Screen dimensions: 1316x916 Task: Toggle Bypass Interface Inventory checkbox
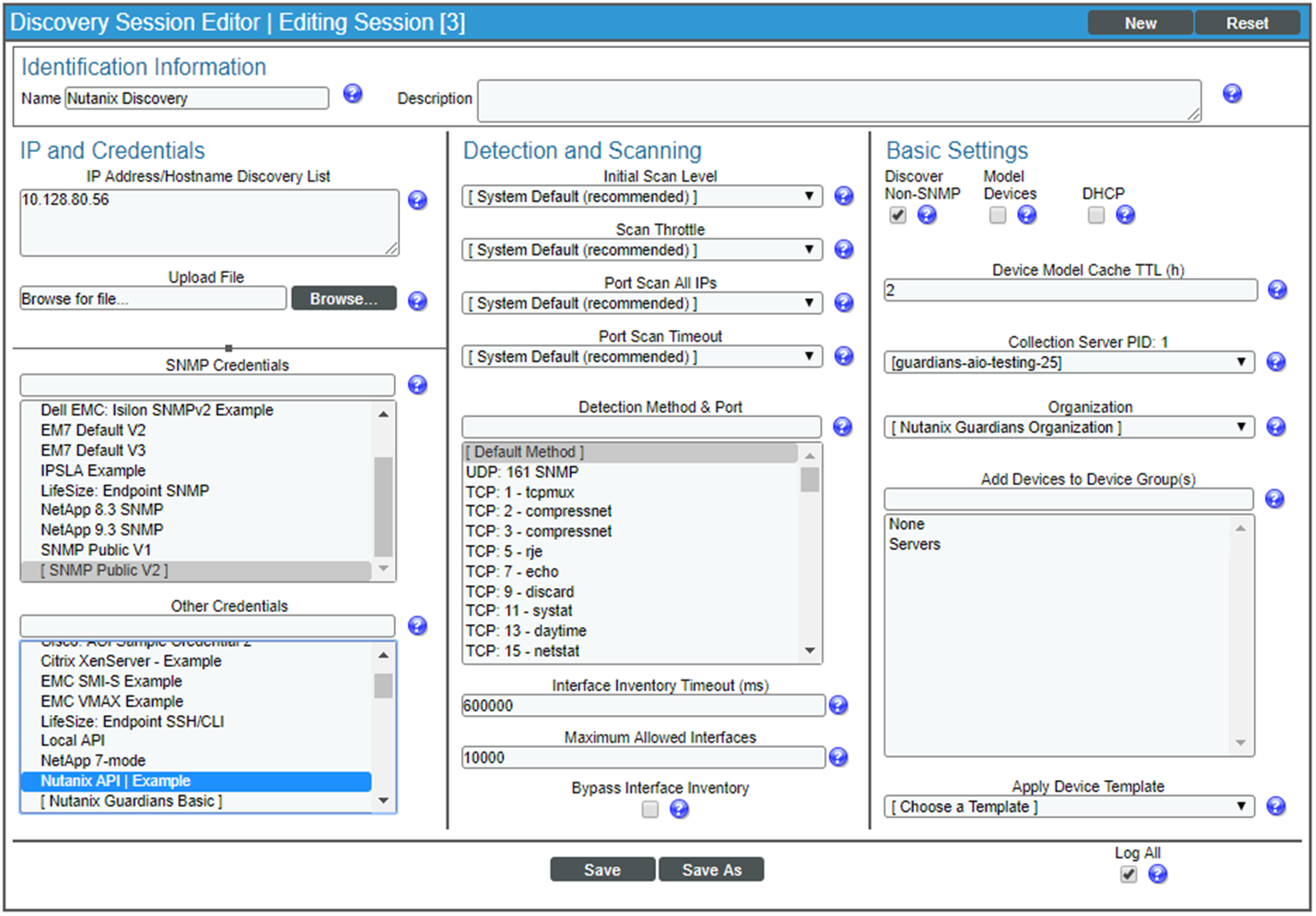(x=650, y=809)
